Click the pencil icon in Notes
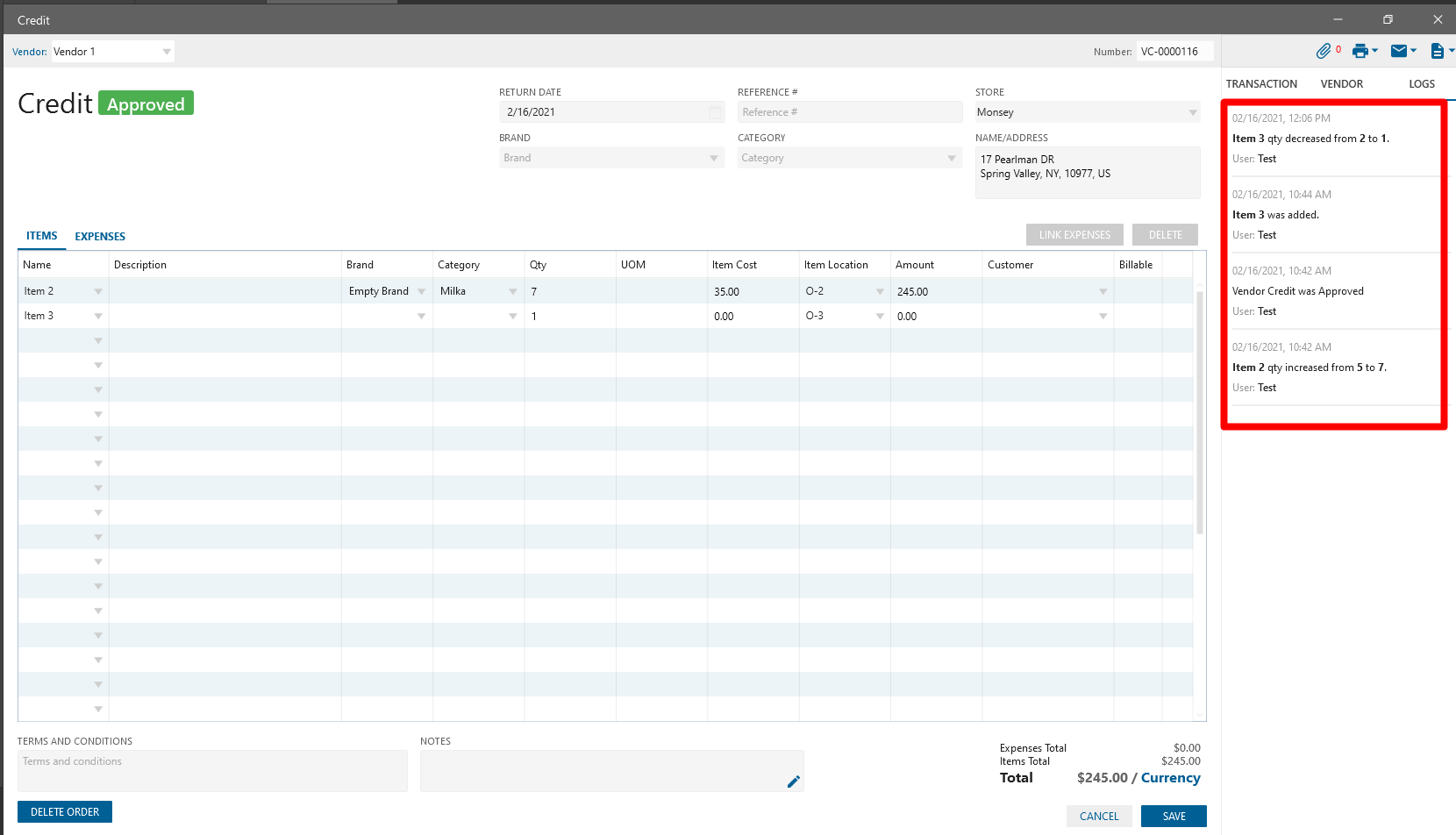The height and width of the screenshot is (835, 1456). [793, 781]
